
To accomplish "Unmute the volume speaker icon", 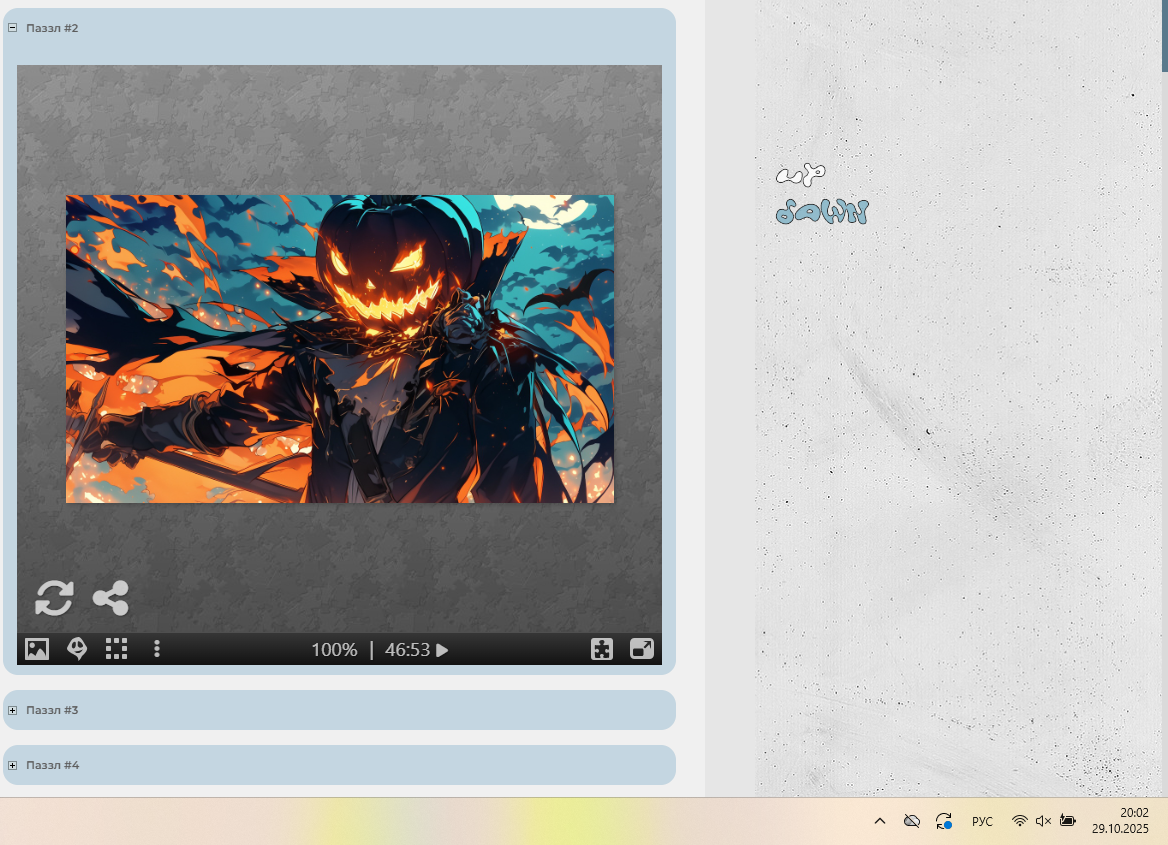I will pyautogui.click(x=1043, y=821).
